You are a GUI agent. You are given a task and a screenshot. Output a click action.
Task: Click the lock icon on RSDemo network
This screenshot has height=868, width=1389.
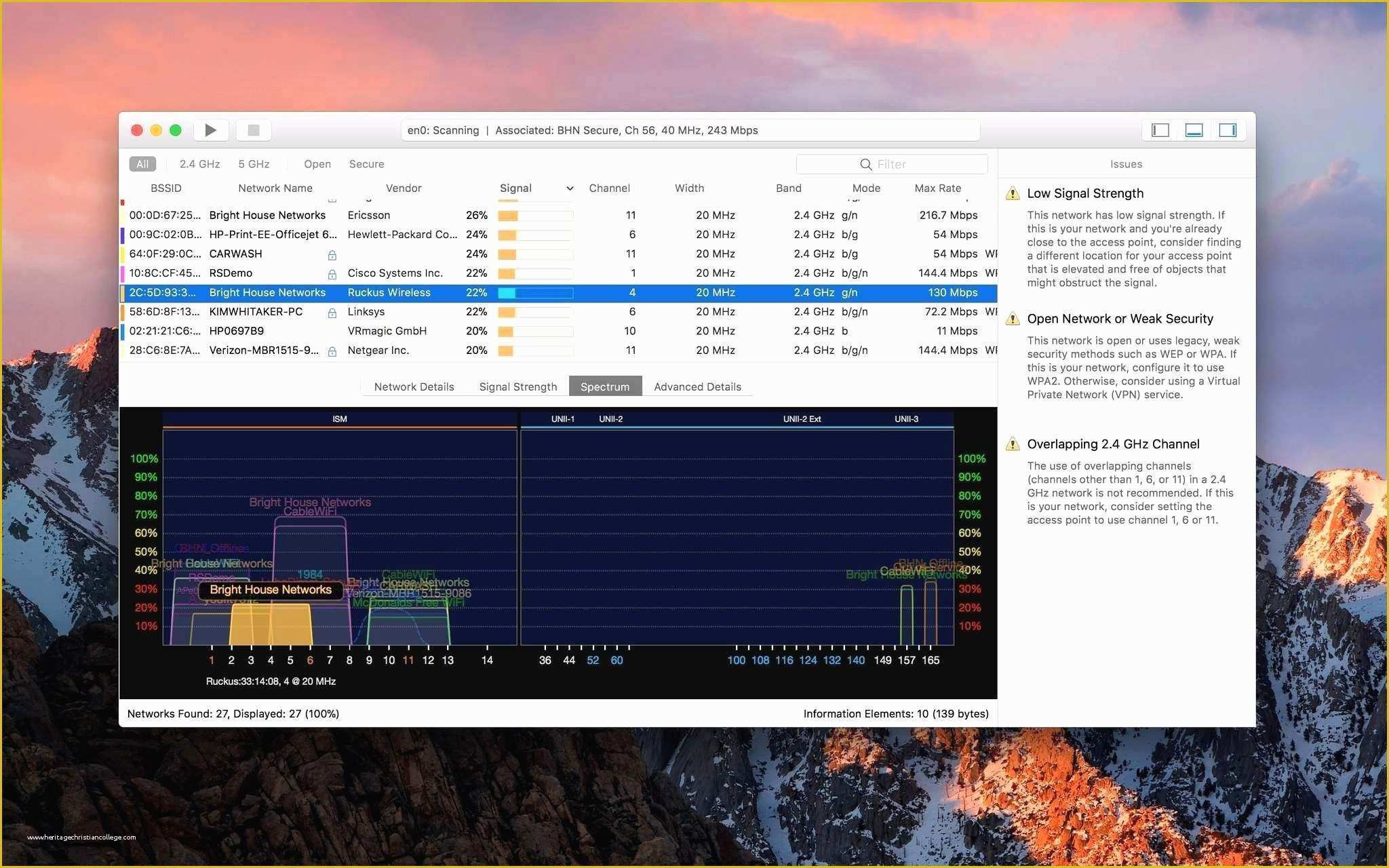pyautogui.click(x=331, y=273)
